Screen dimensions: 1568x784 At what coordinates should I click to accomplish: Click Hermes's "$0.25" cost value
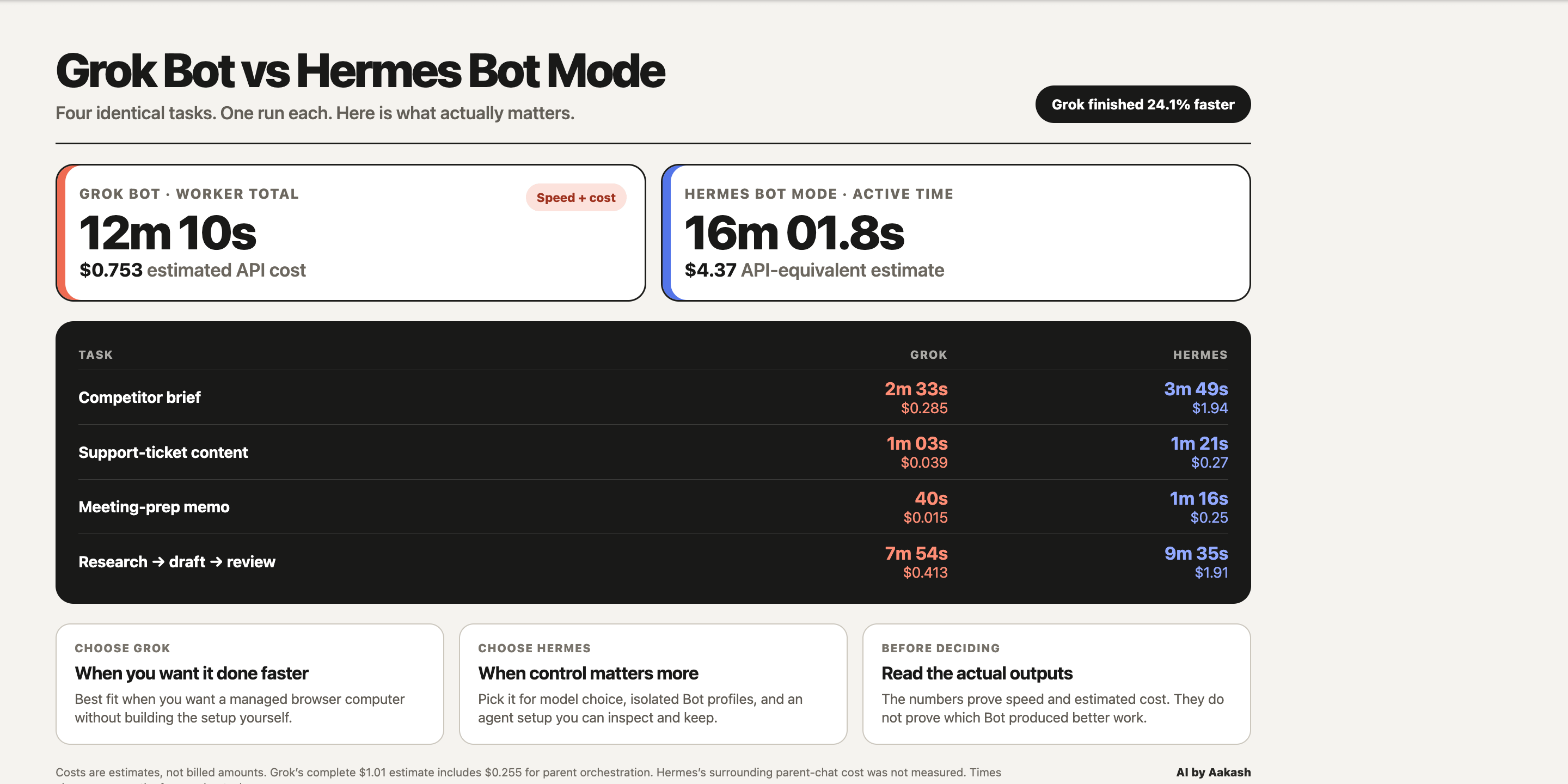tap(1209, 517)
